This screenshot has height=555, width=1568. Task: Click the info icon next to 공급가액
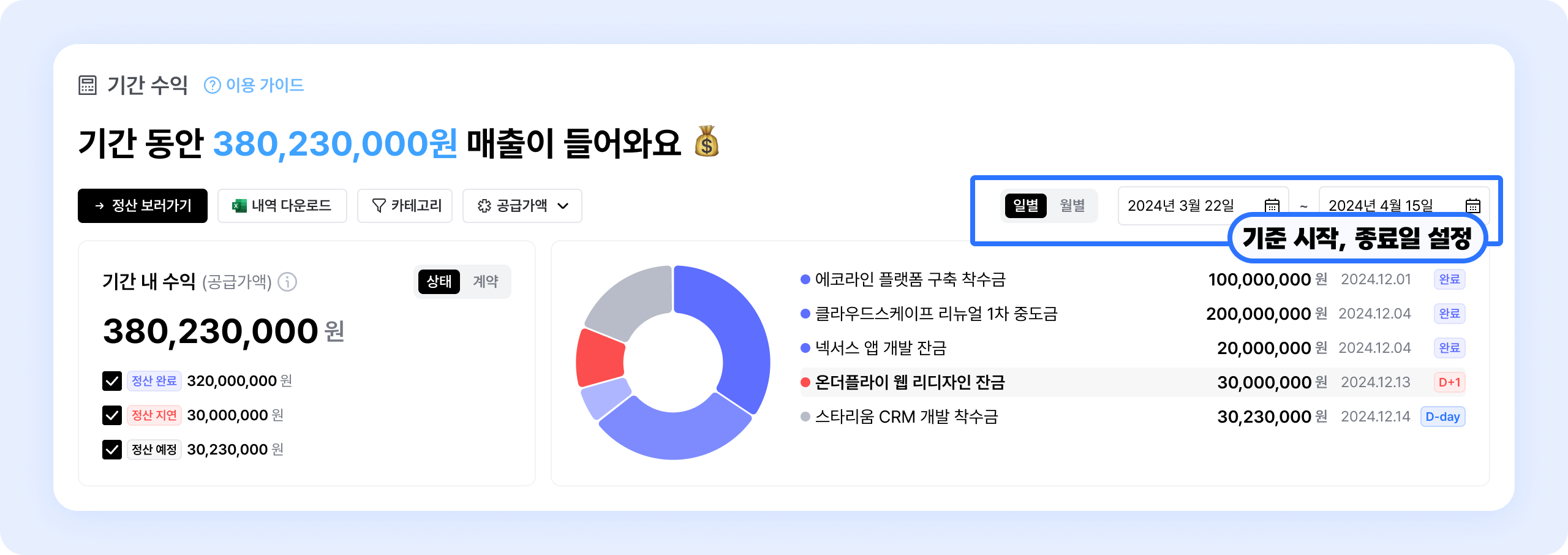click(x=287, y=282)
